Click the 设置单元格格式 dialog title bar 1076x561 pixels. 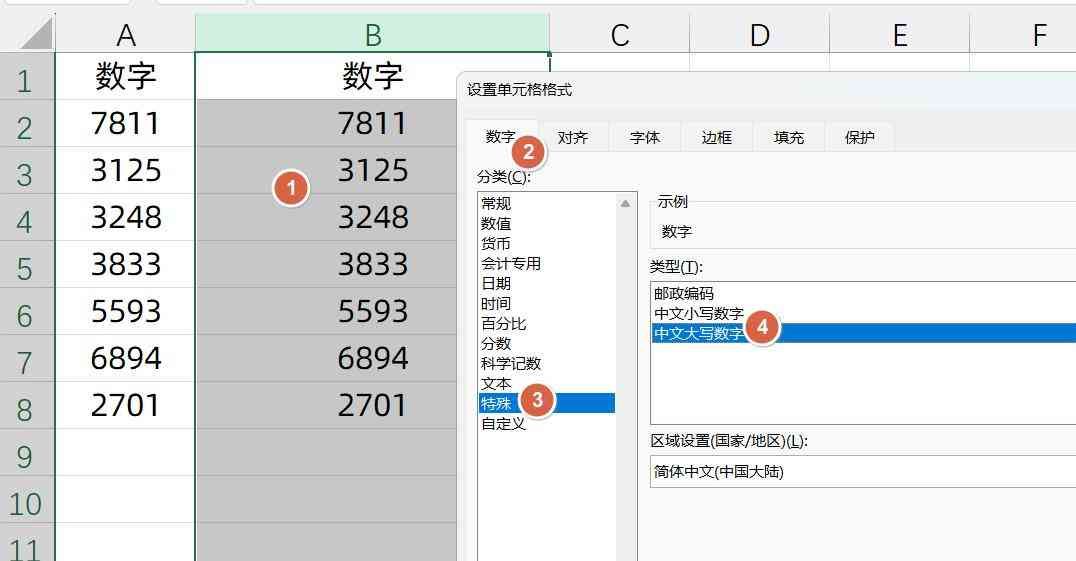pos(767,89)
